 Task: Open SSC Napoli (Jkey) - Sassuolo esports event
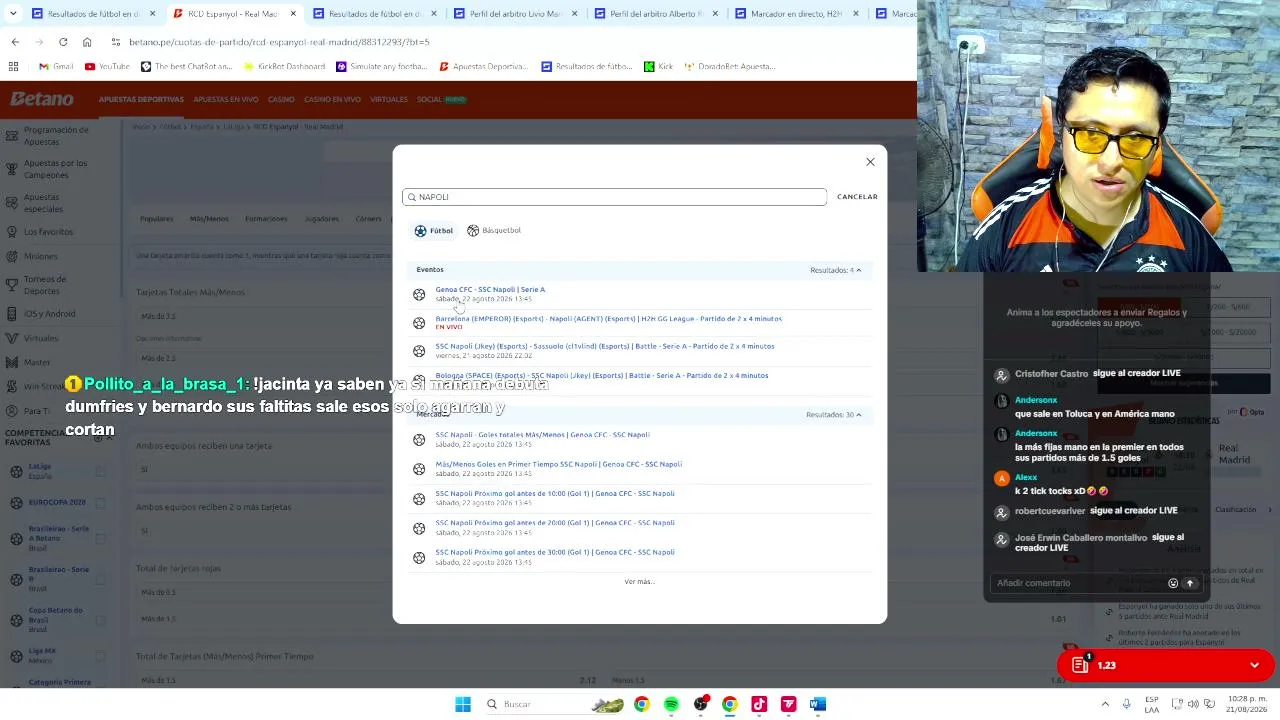(604, 346)
